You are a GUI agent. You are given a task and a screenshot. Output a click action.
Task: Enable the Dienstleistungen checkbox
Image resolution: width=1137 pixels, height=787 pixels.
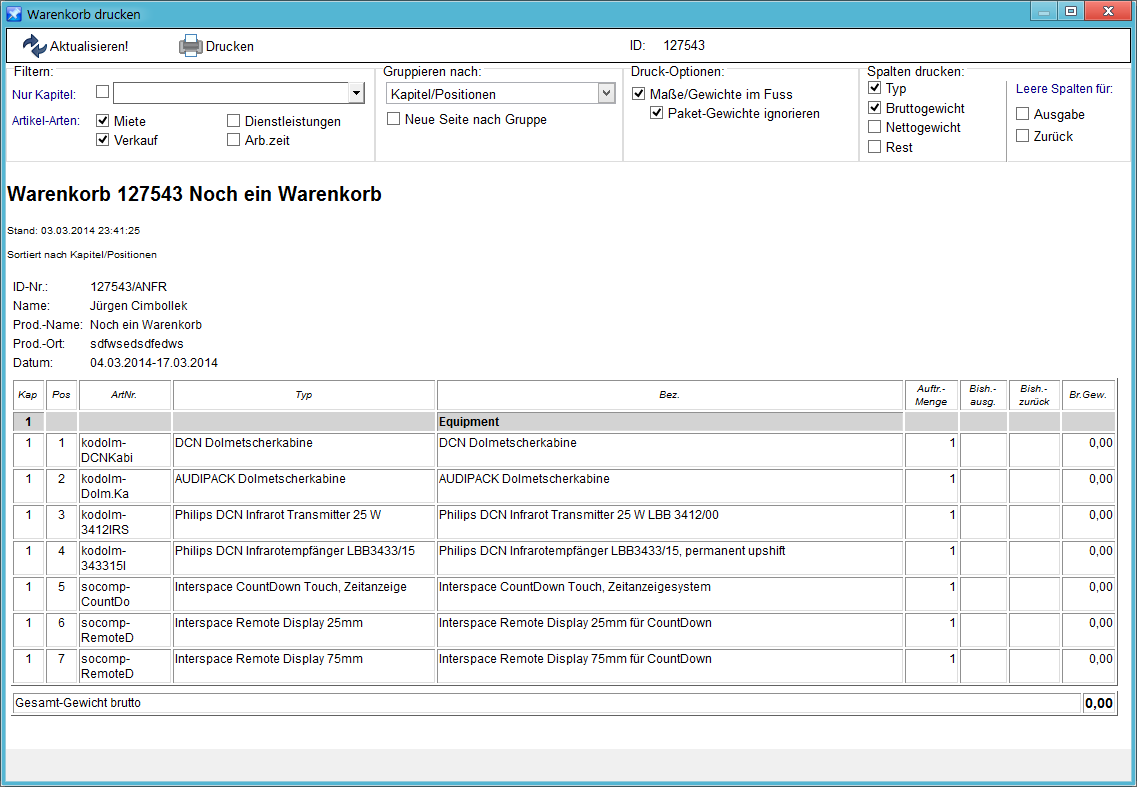[233, 120]
